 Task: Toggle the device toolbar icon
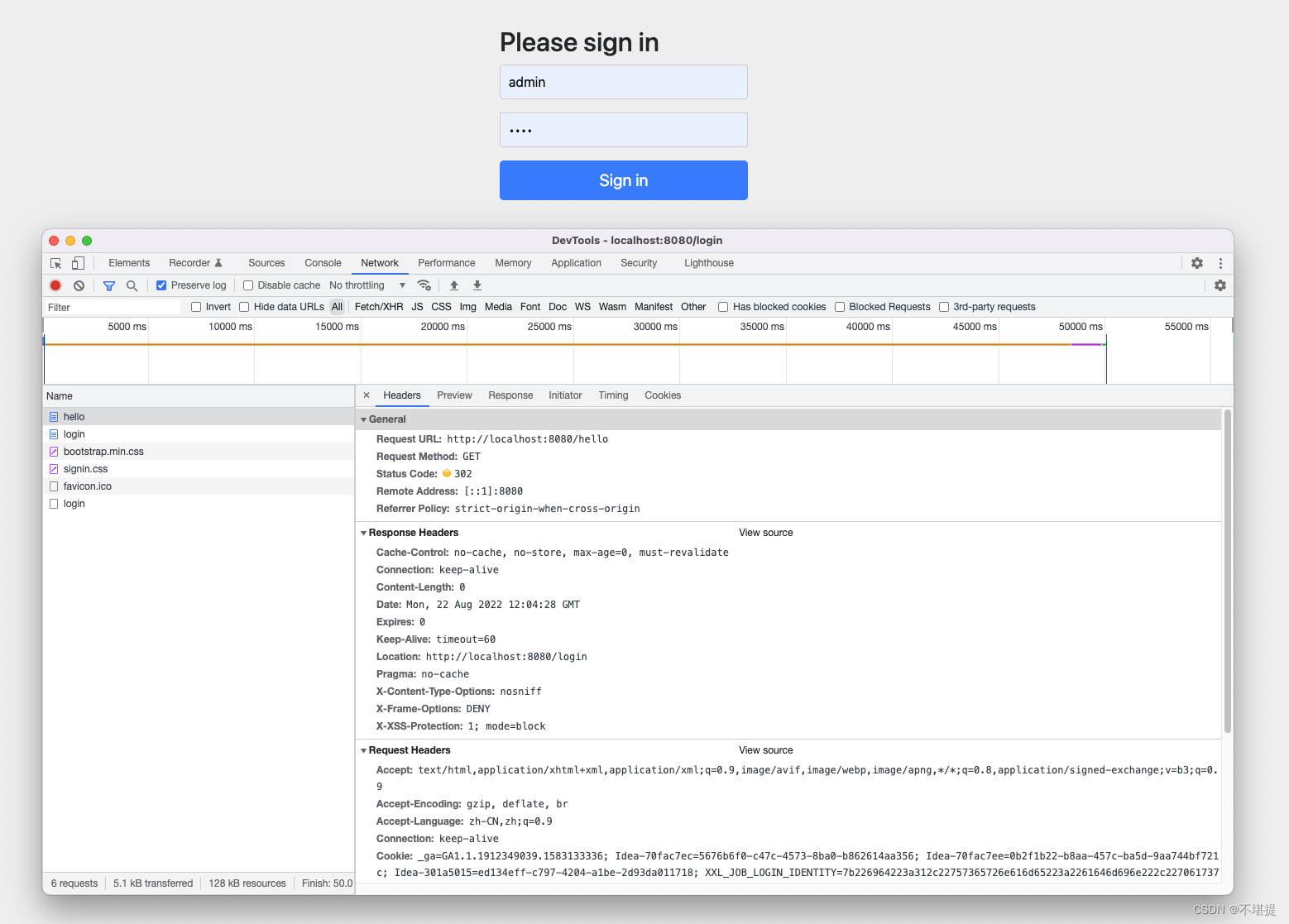[78, 263]
